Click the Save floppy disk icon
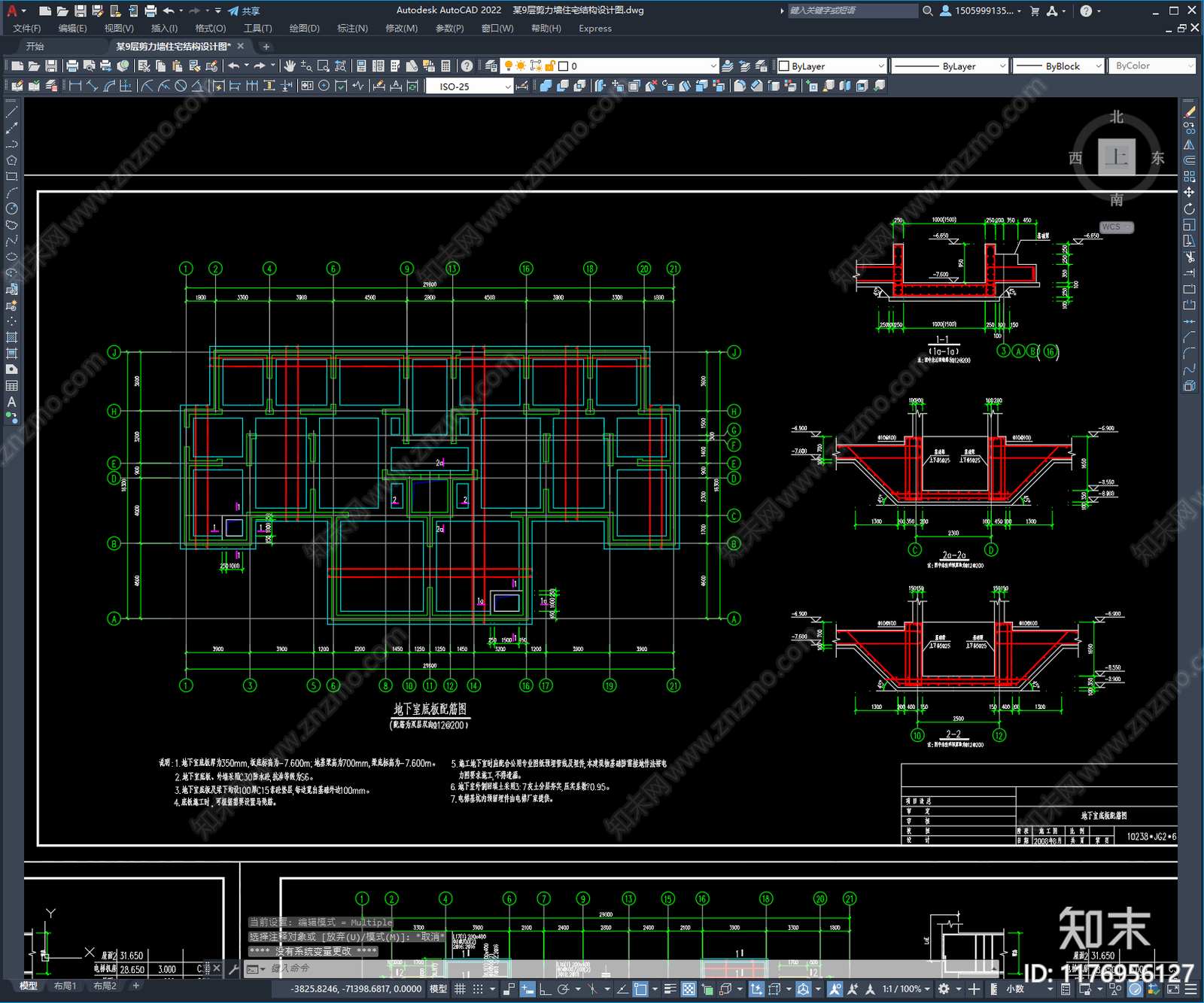1204x1003 pixels. point(51,66)
